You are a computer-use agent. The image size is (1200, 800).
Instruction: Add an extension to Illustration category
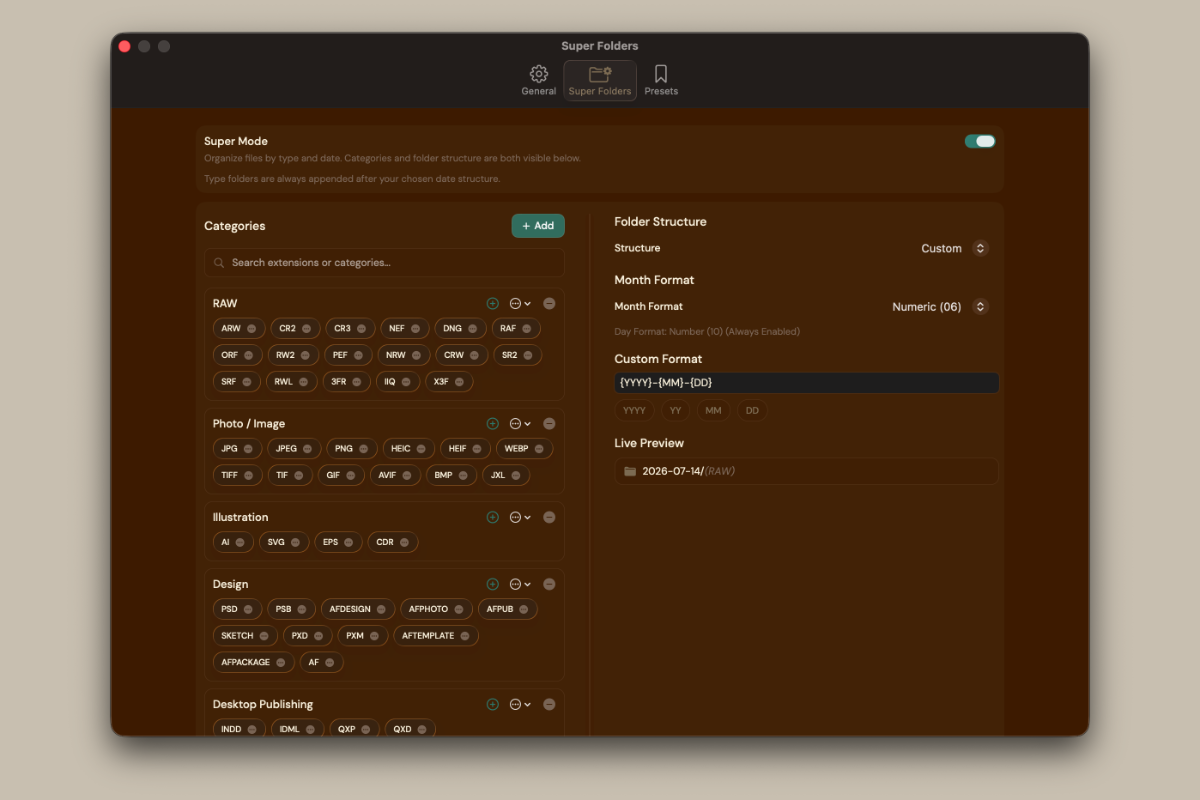(492, 517)
